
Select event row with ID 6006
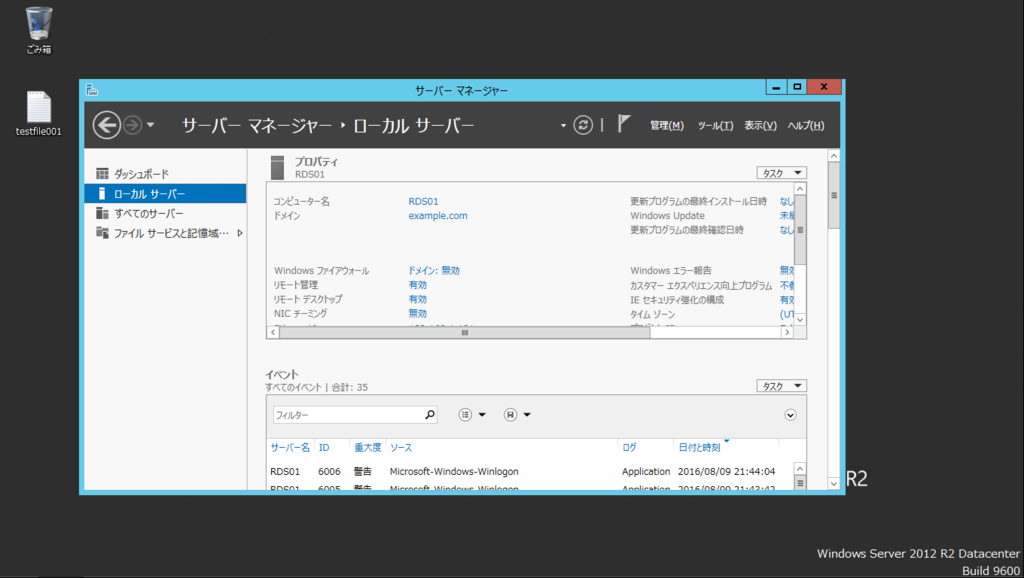click(529, 471)
